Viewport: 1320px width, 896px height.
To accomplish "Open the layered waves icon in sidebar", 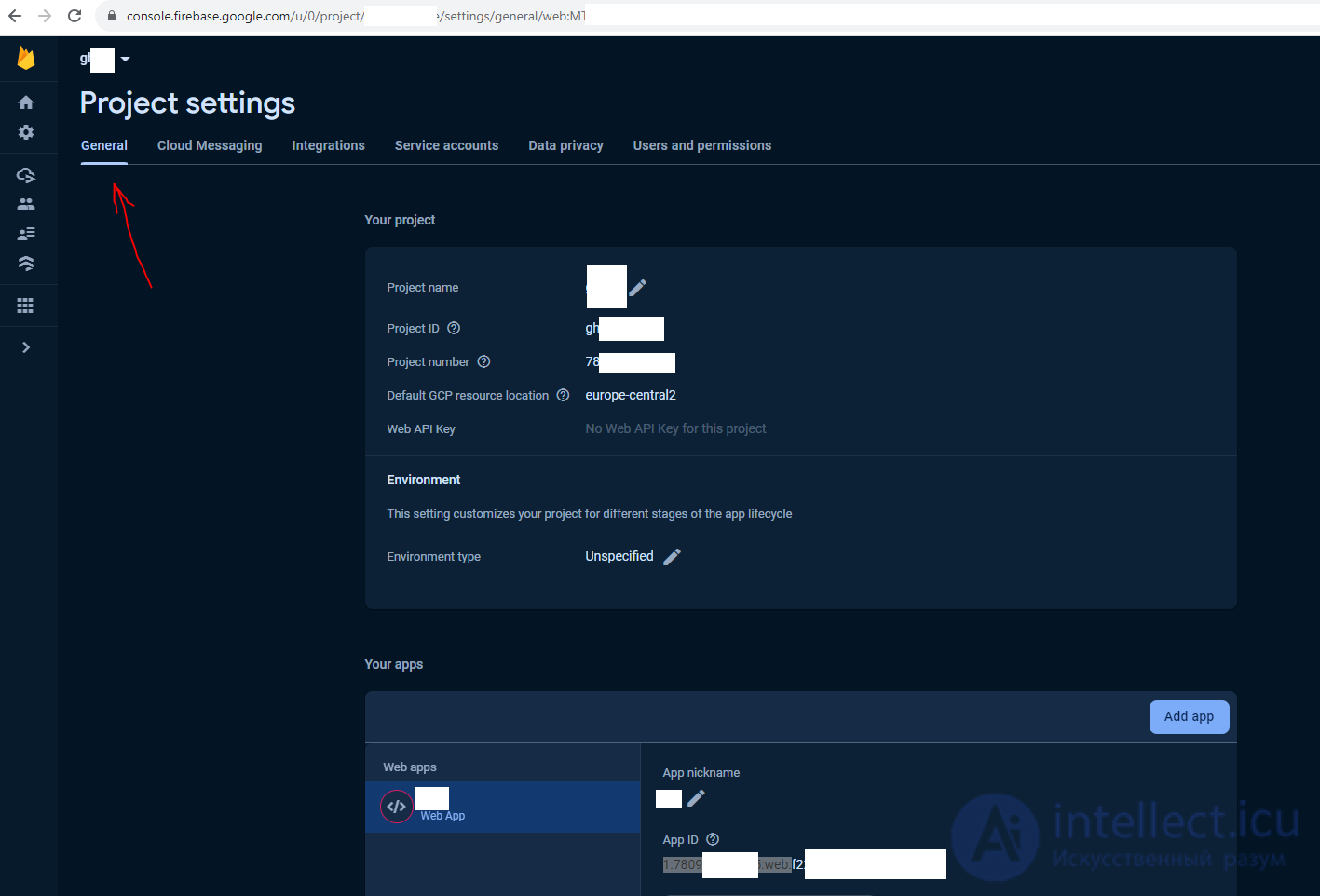I will pyautogui.click(x=26, y=264).
